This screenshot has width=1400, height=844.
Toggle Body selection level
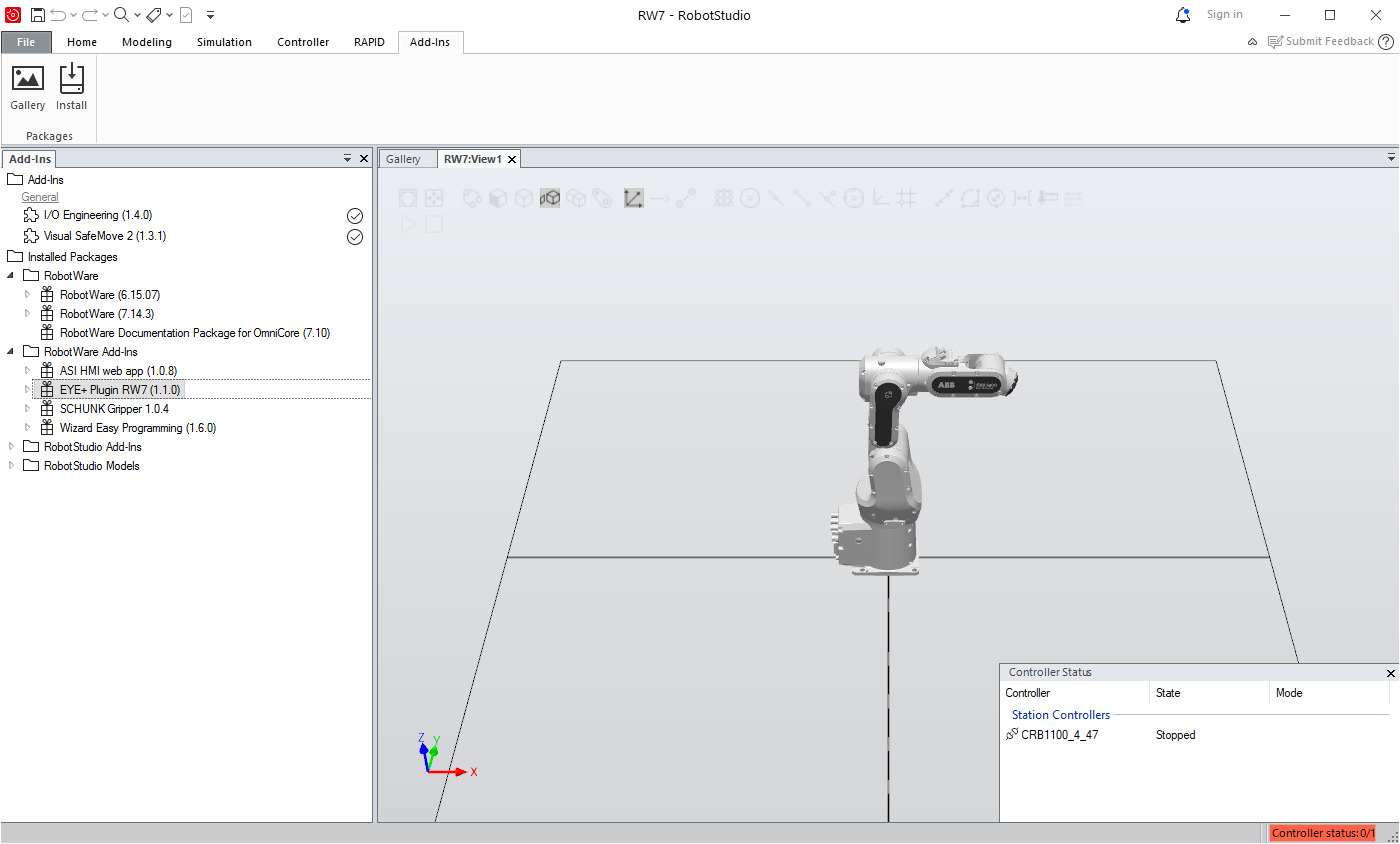coord(524,198)
